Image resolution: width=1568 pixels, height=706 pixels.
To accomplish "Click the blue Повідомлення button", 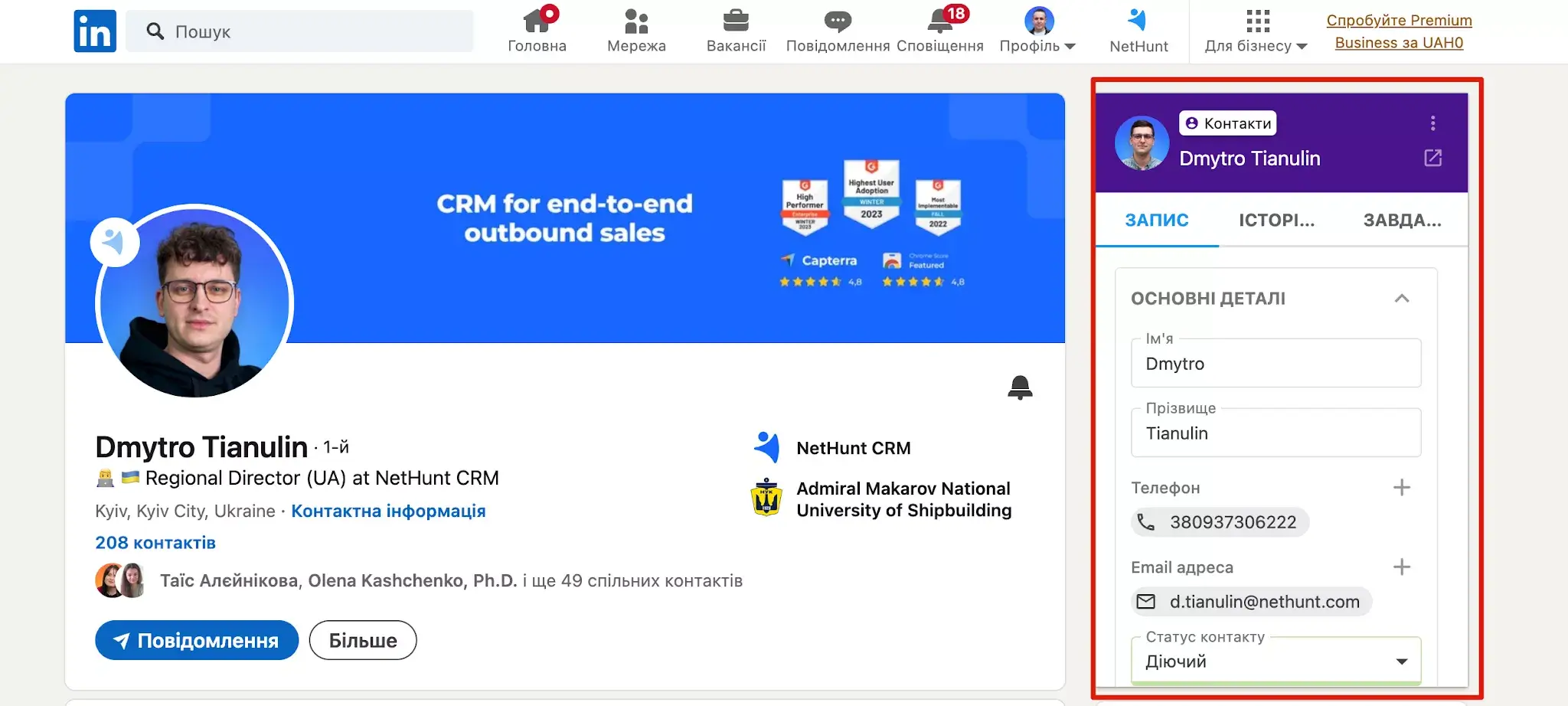I will (197, 640).
